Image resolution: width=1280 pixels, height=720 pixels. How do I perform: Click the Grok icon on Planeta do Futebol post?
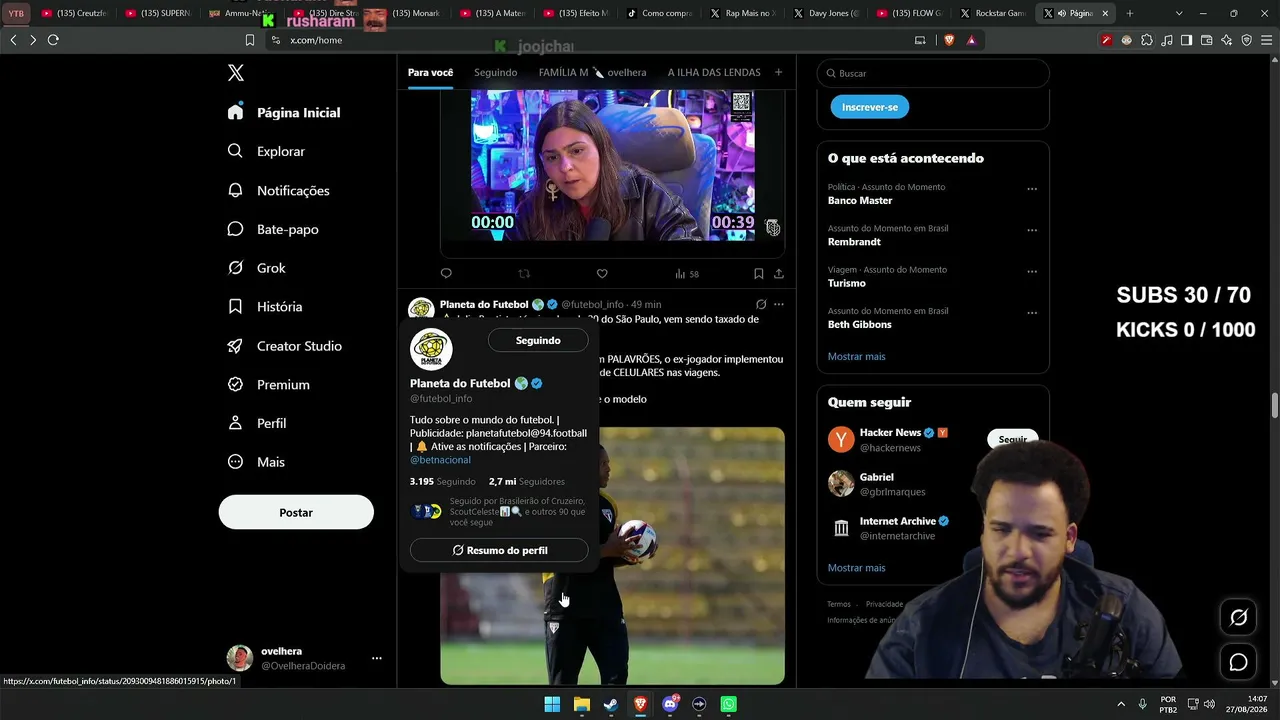tap(761, 304)
